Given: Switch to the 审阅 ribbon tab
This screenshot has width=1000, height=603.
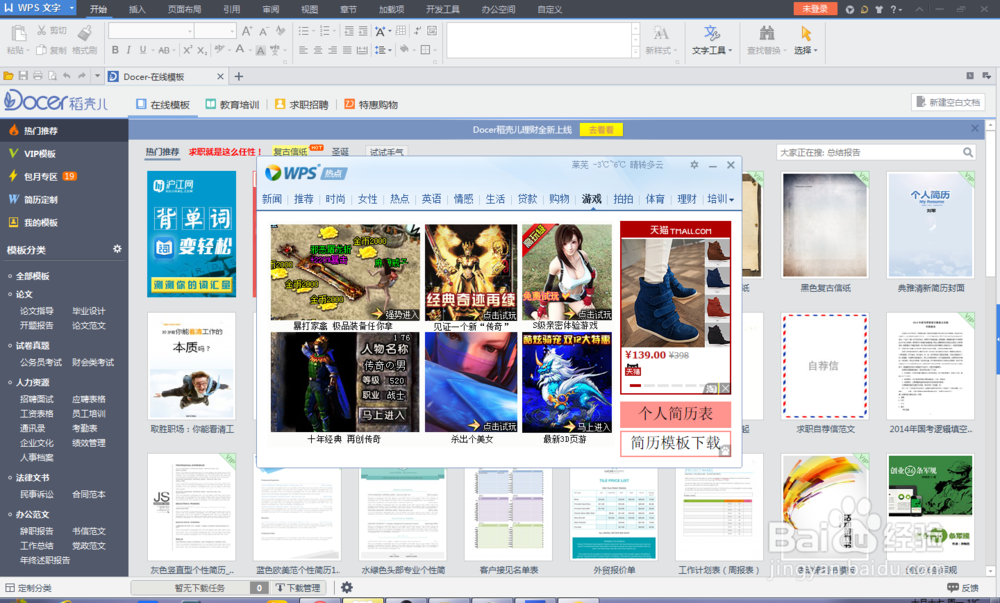Looking at the screenshot, I should click(270, 10).
